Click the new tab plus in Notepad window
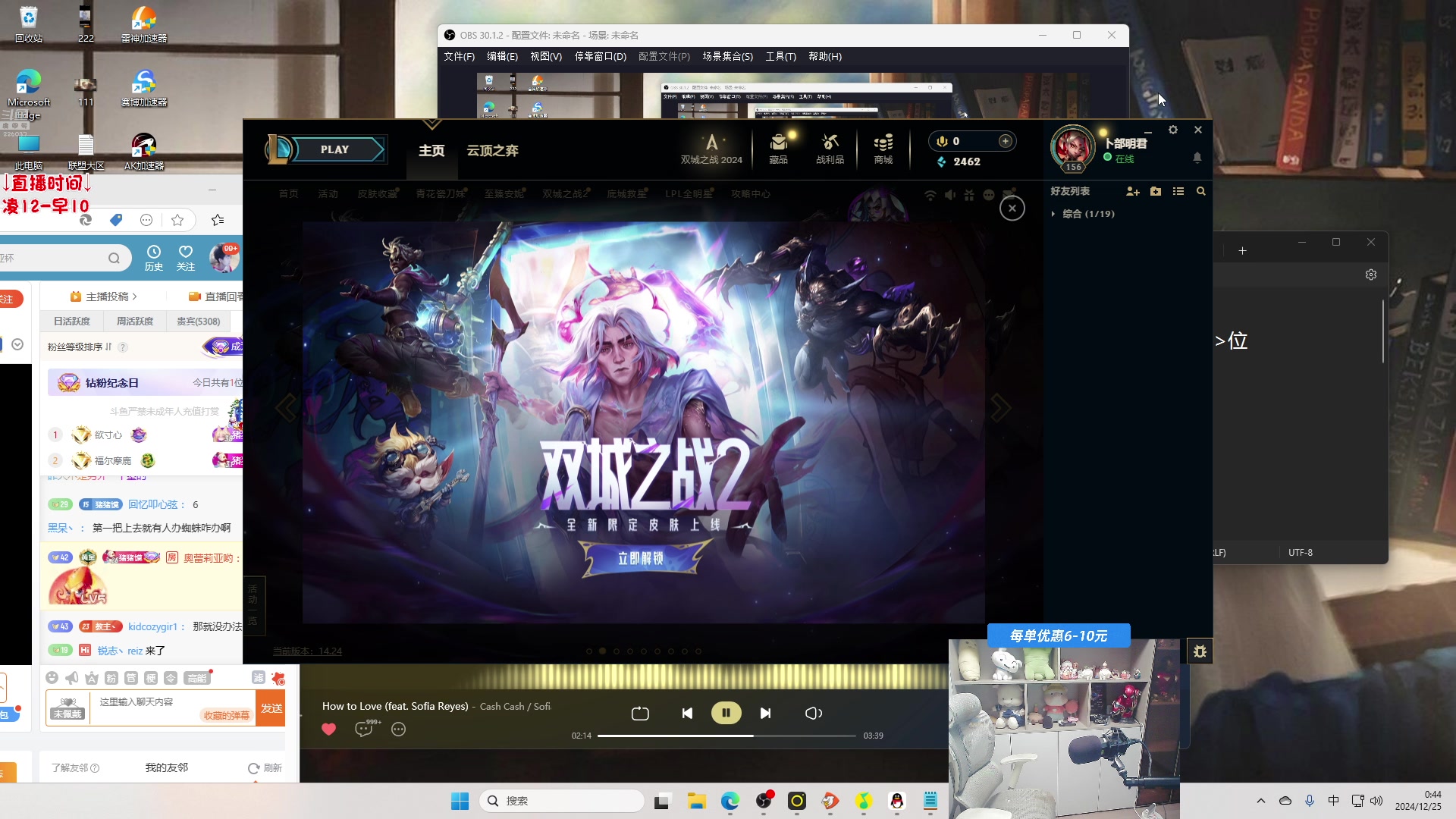Viewport: 1456px width, 819px height. click(1242, 250)
